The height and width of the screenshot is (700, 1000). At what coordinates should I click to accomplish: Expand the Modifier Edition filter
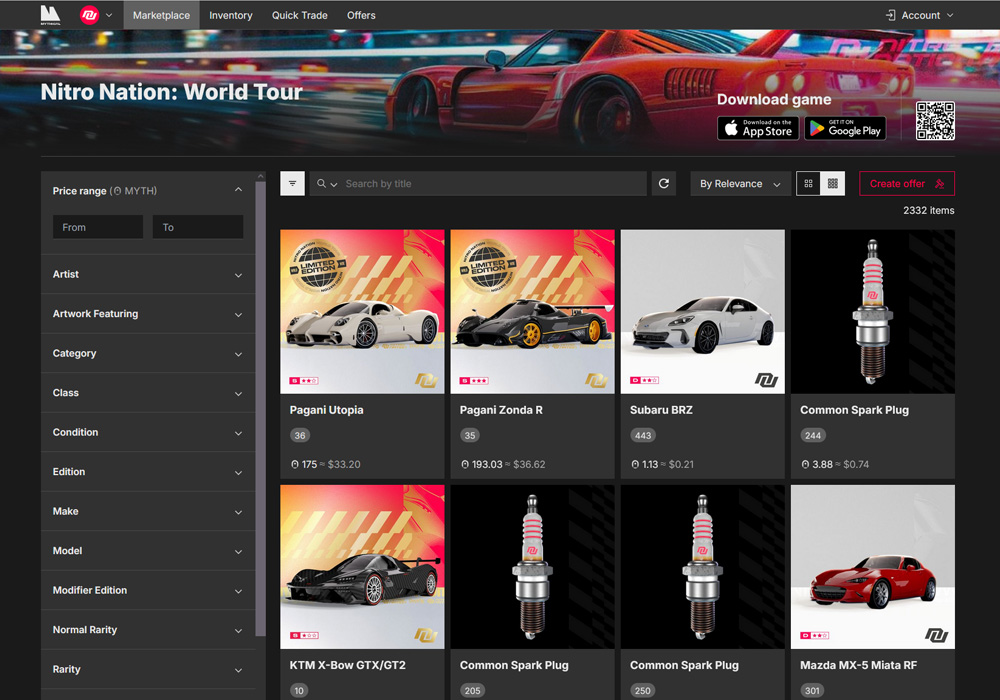(148, 590)
